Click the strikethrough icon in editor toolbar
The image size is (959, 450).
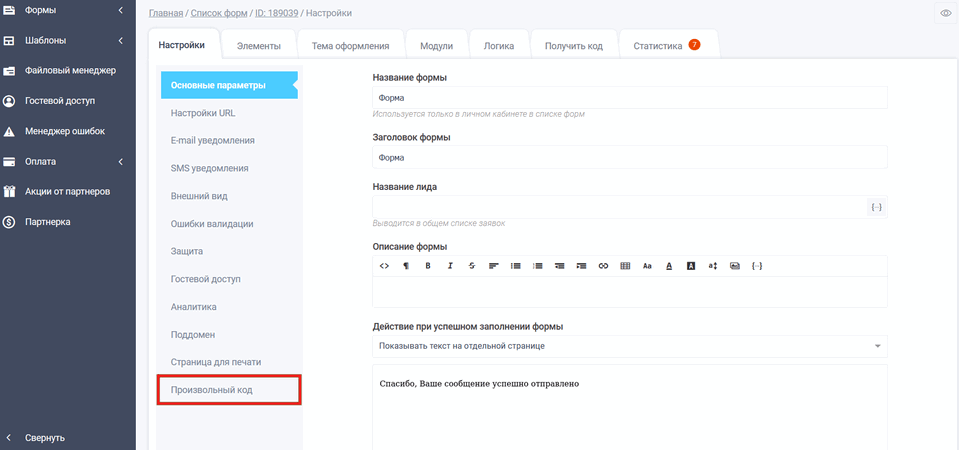[x=471, y=266]
